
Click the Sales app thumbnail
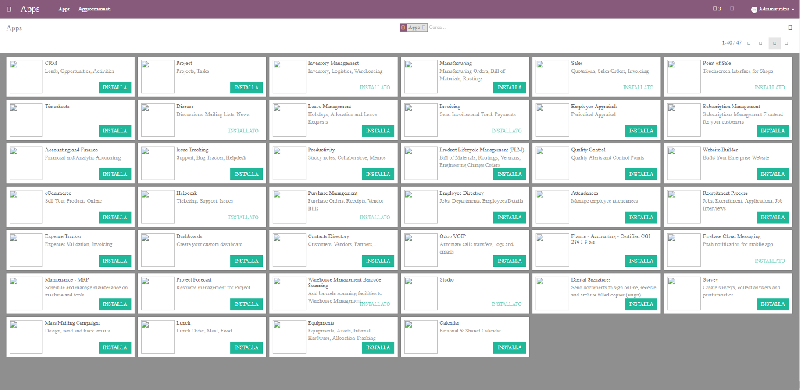click(x=552, y=77)
